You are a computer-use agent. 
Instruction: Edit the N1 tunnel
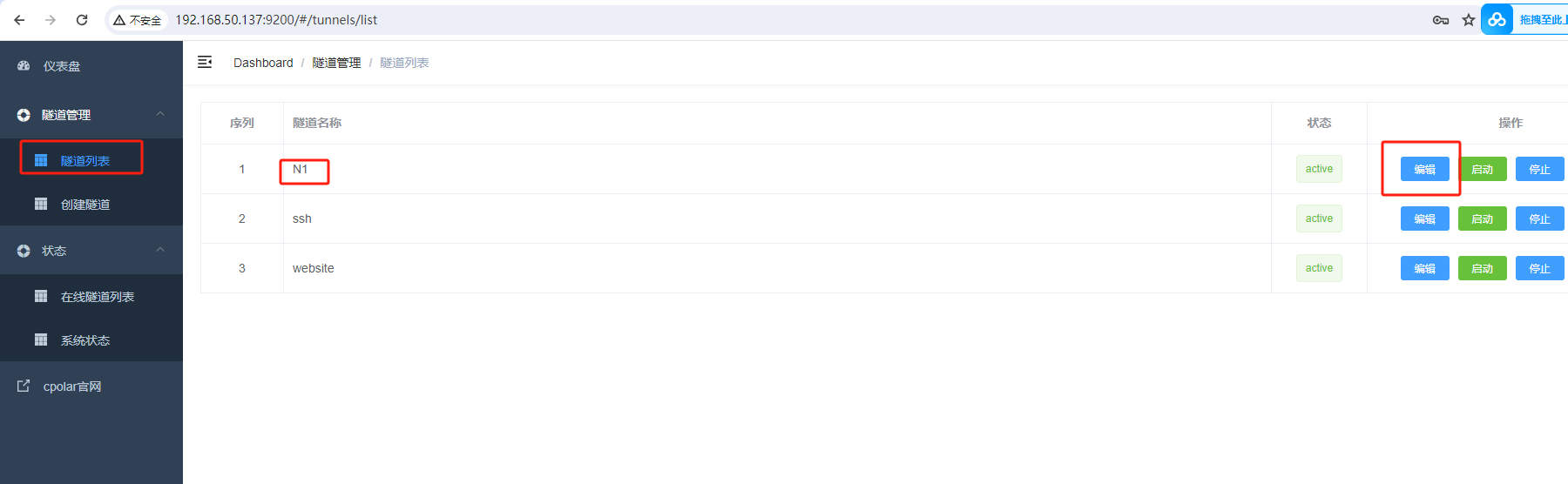(x=1424, y=169)
